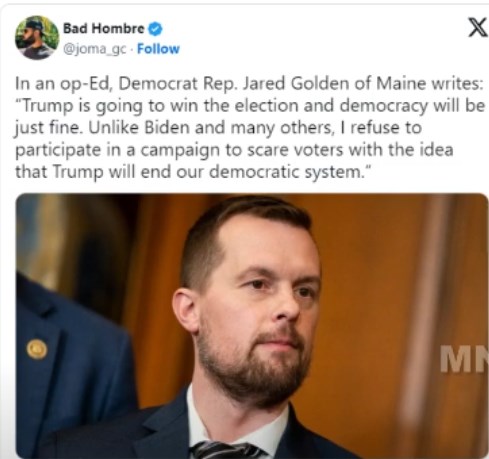Open the Bad Hombre profile avatar

pos(37,38)
